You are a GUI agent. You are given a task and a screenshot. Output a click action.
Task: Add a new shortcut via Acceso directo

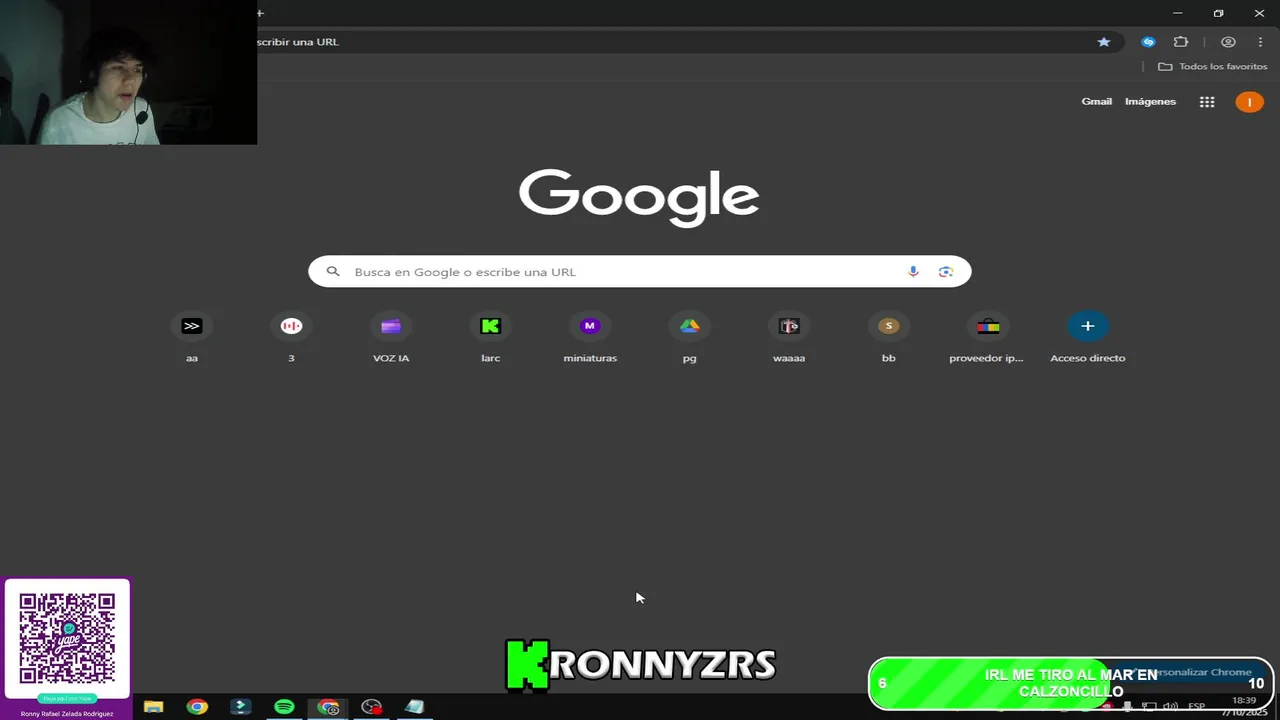pyautogui.click(x=1087, y=338)
